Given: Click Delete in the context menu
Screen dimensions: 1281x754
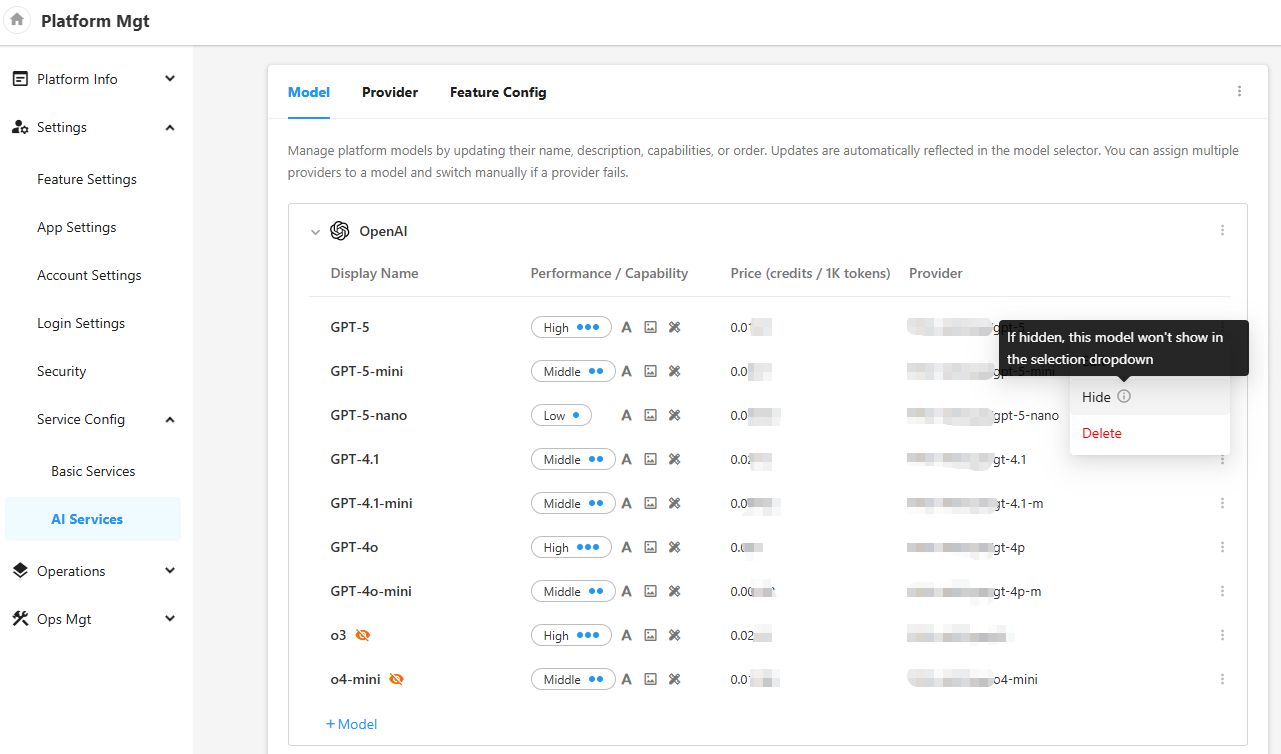Looking at the screenshot, I should point(1102,433).
